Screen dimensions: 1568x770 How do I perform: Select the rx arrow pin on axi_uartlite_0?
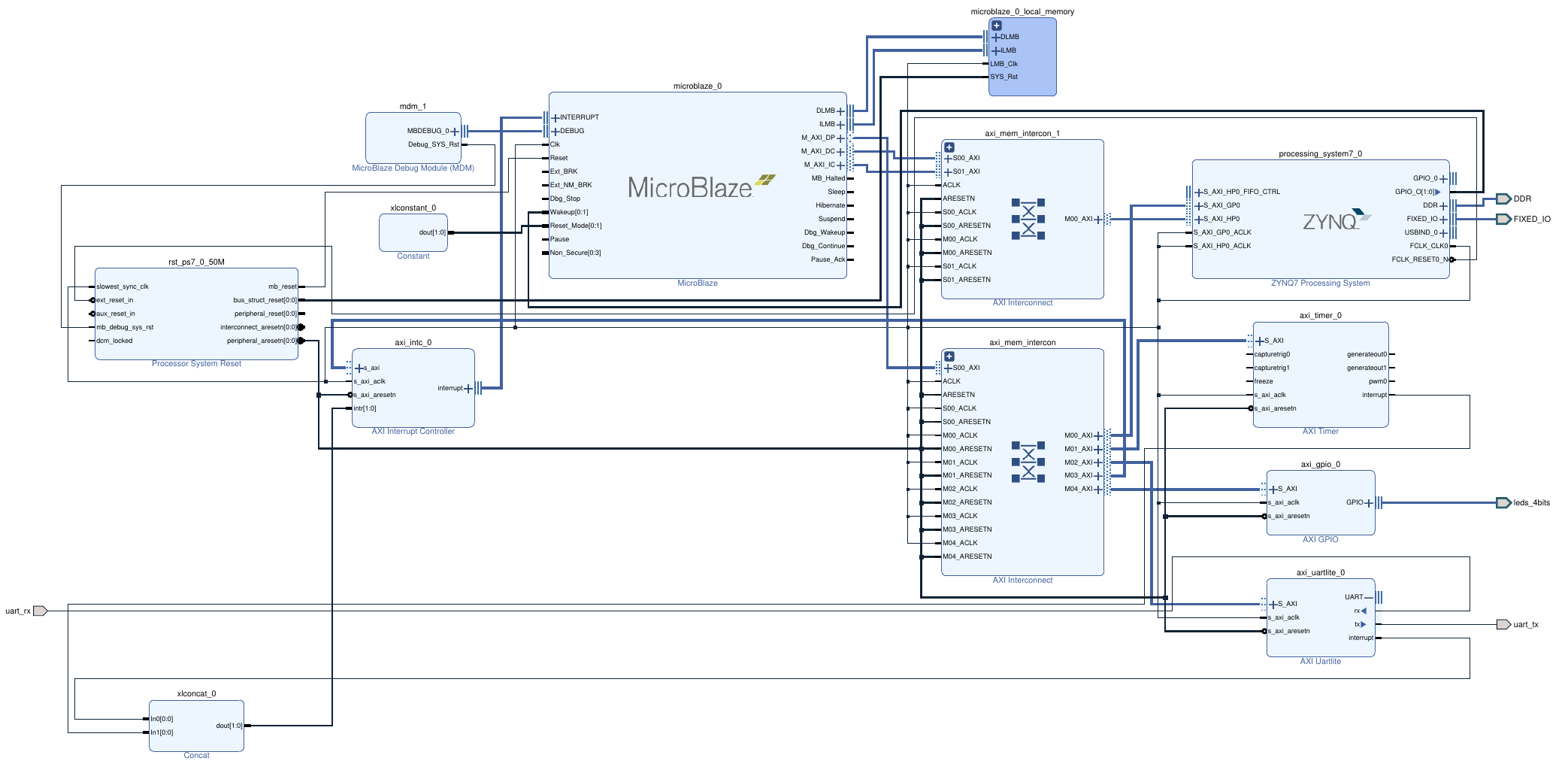pos(1364,611)
